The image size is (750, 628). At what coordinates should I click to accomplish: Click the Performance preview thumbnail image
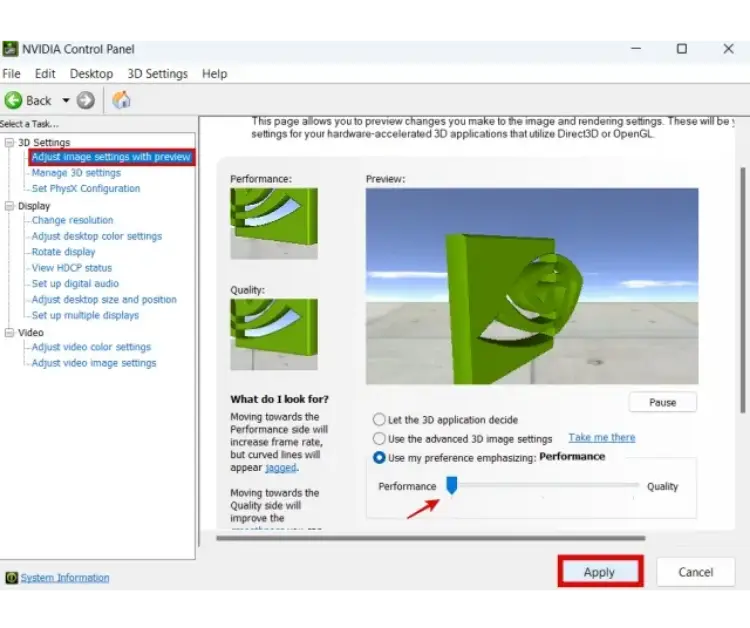coord(273,223)
